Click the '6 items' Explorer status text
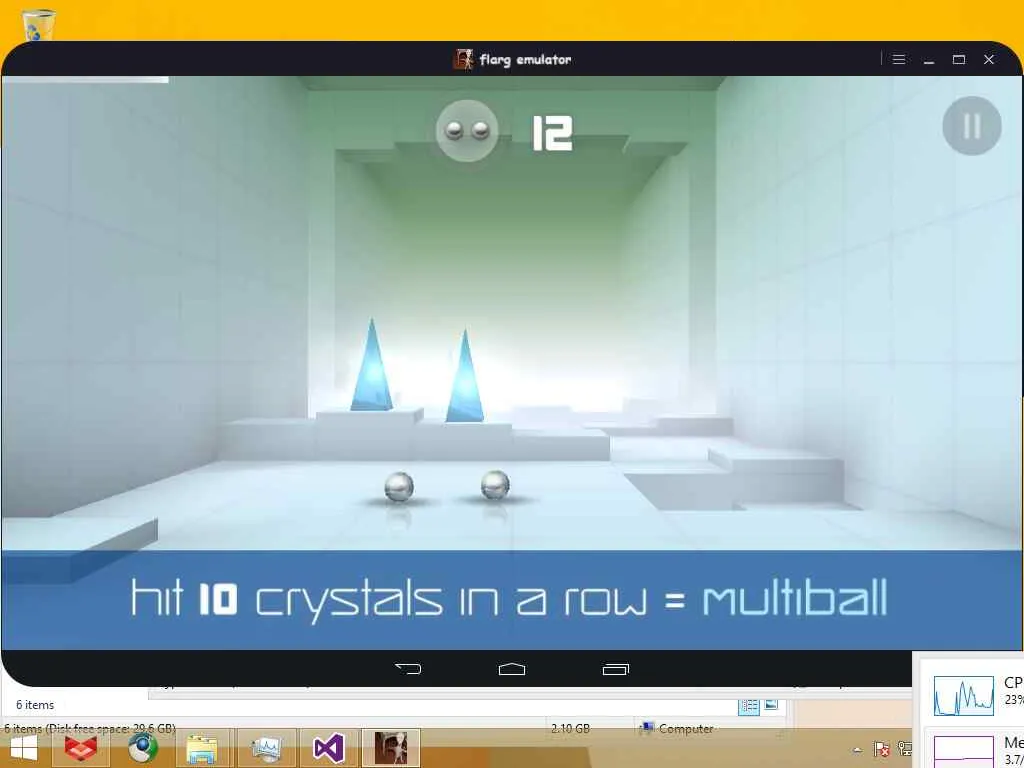 35,705
